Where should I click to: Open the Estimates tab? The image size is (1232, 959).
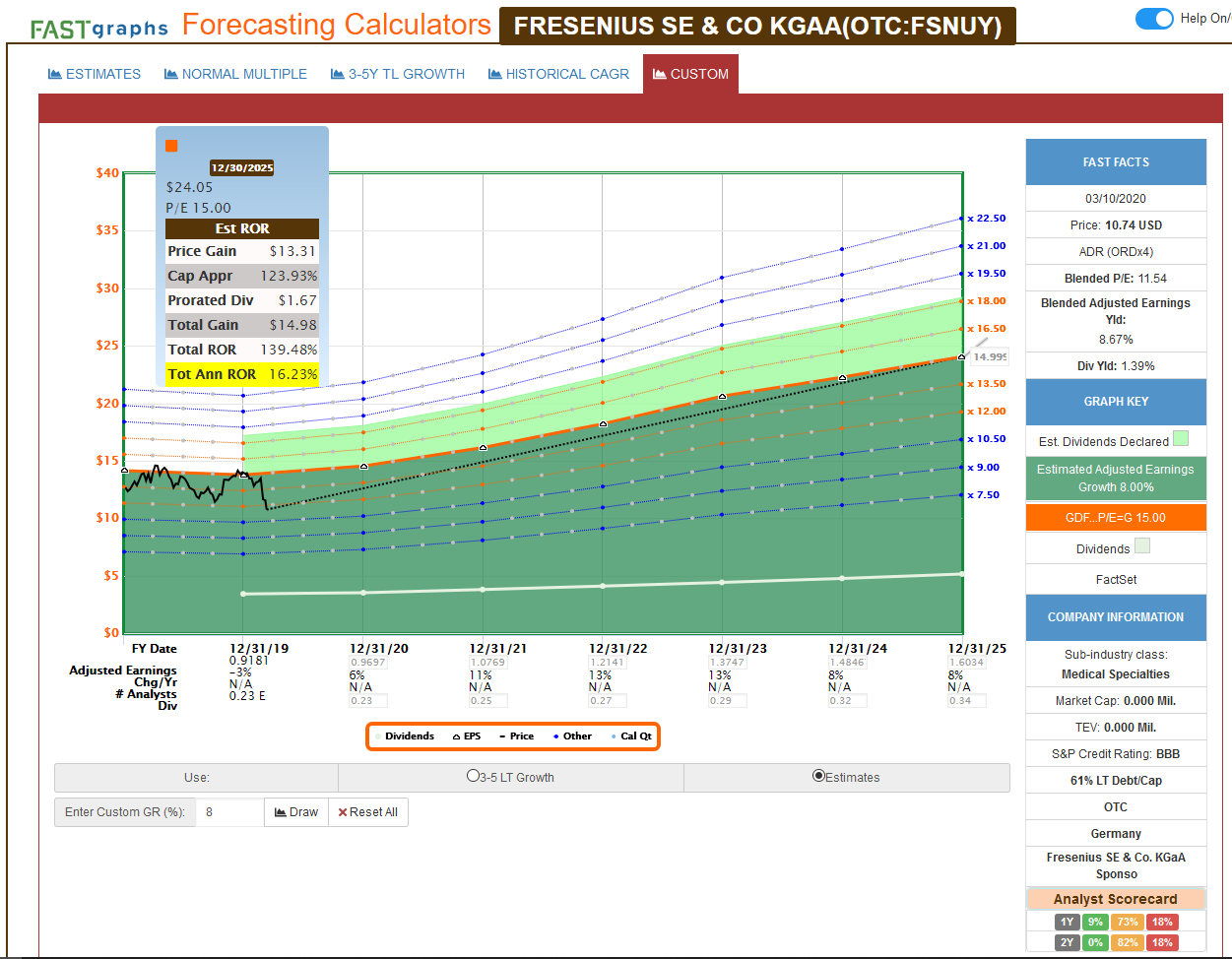(95, 74)
